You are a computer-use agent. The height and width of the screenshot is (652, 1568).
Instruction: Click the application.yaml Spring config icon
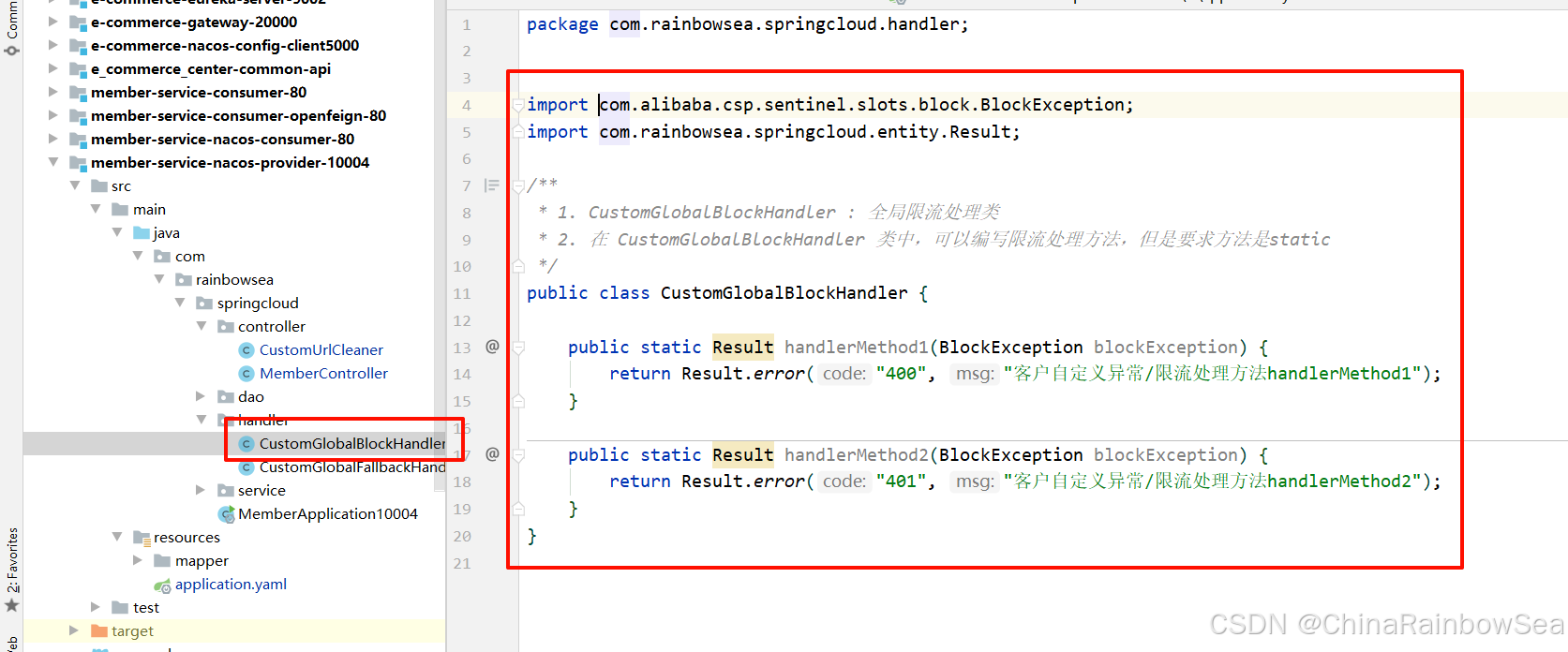click(162, 585)
